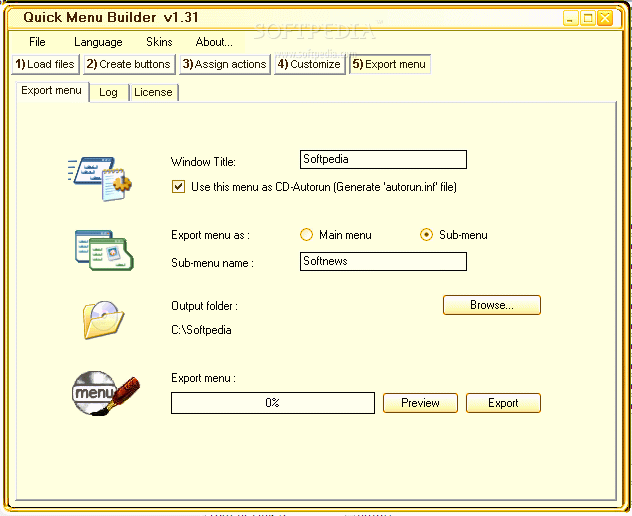The height and width of the screenshot is (516, 632).
Task: Click the C:\Softpedia output path text
Action: [x=202, y=330]
